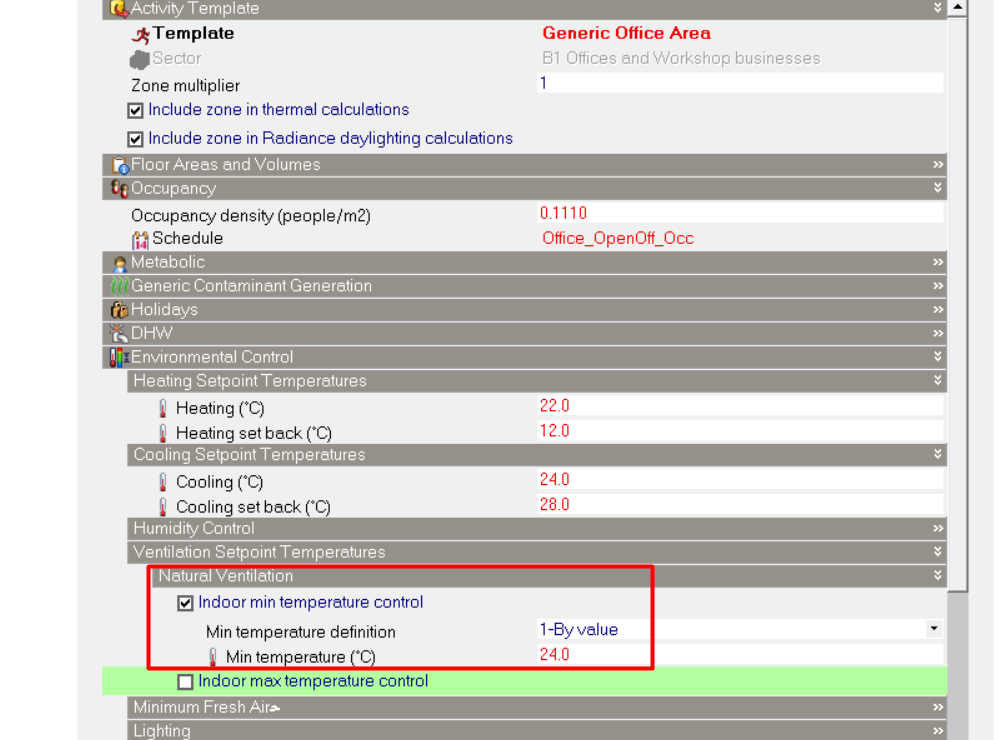Screen dimensions: 1008x740
Task: Click the Zone multiplier input field
Action: tap(740, 83)
